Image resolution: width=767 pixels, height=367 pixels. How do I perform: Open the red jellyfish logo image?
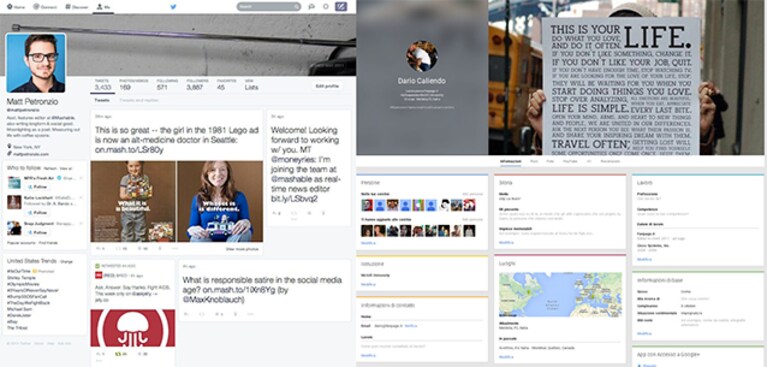(133, 328)
